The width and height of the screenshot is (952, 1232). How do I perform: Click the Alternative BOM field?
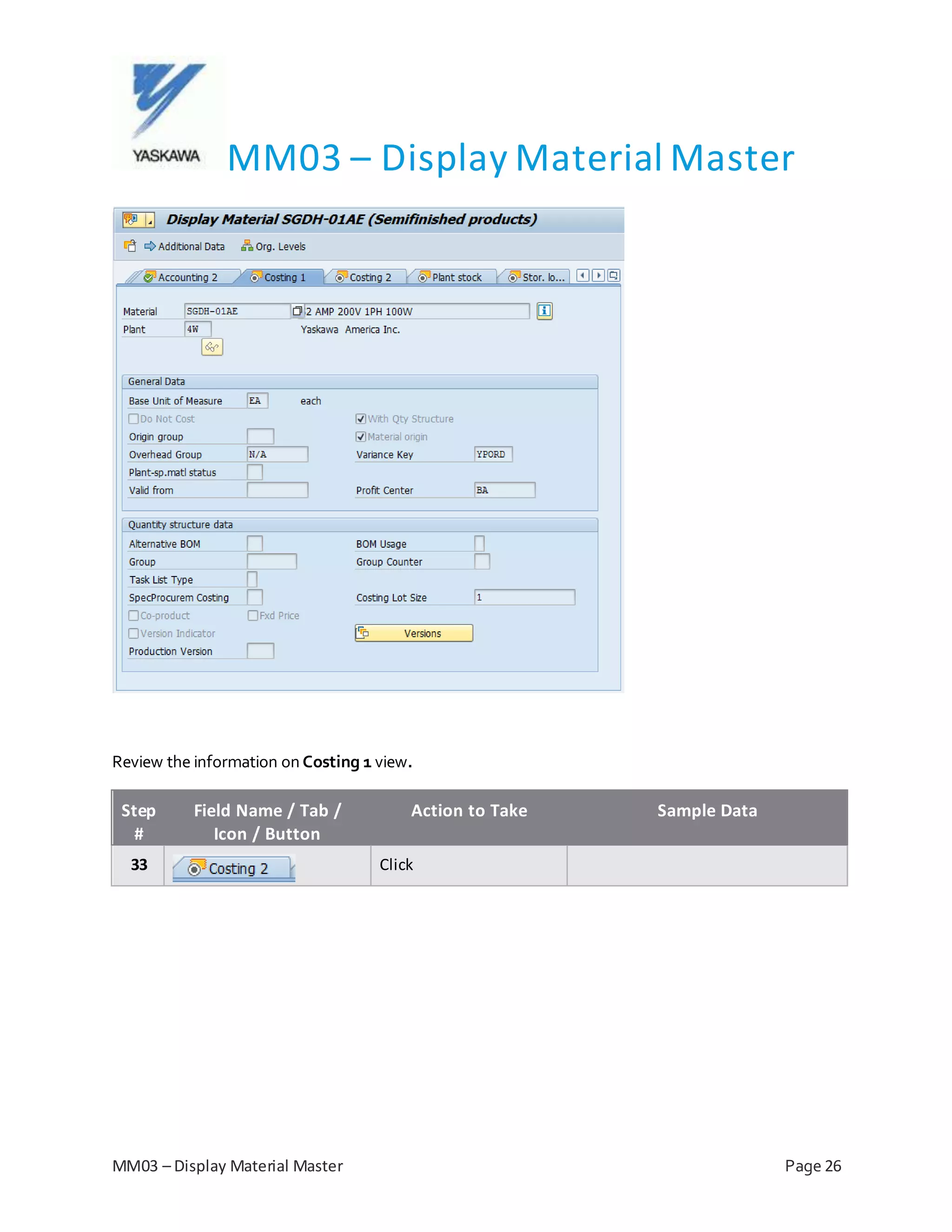point(254,544)
